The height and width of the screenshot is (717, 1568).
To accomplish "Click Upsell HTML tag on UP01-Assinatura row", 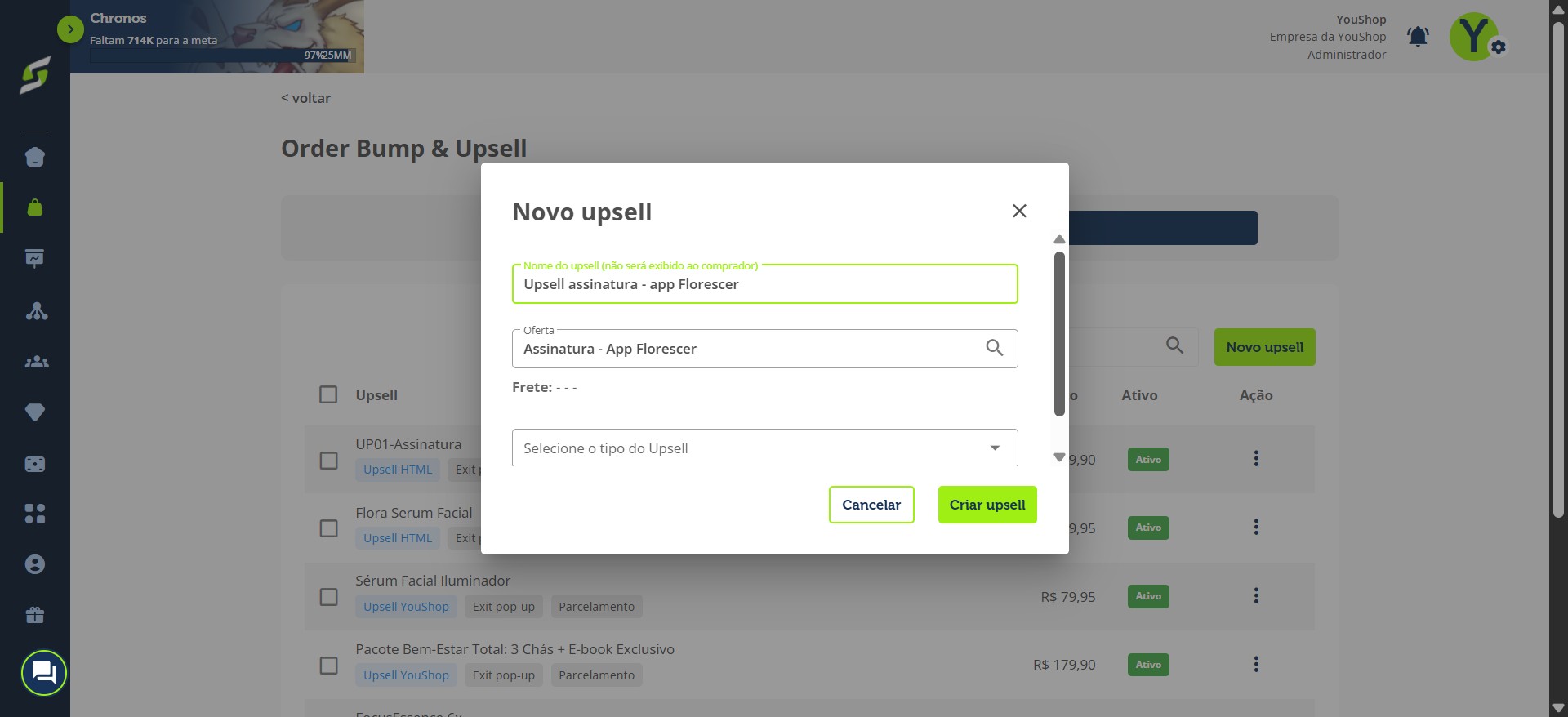I will pyautogui.click(x=398, y=470).
